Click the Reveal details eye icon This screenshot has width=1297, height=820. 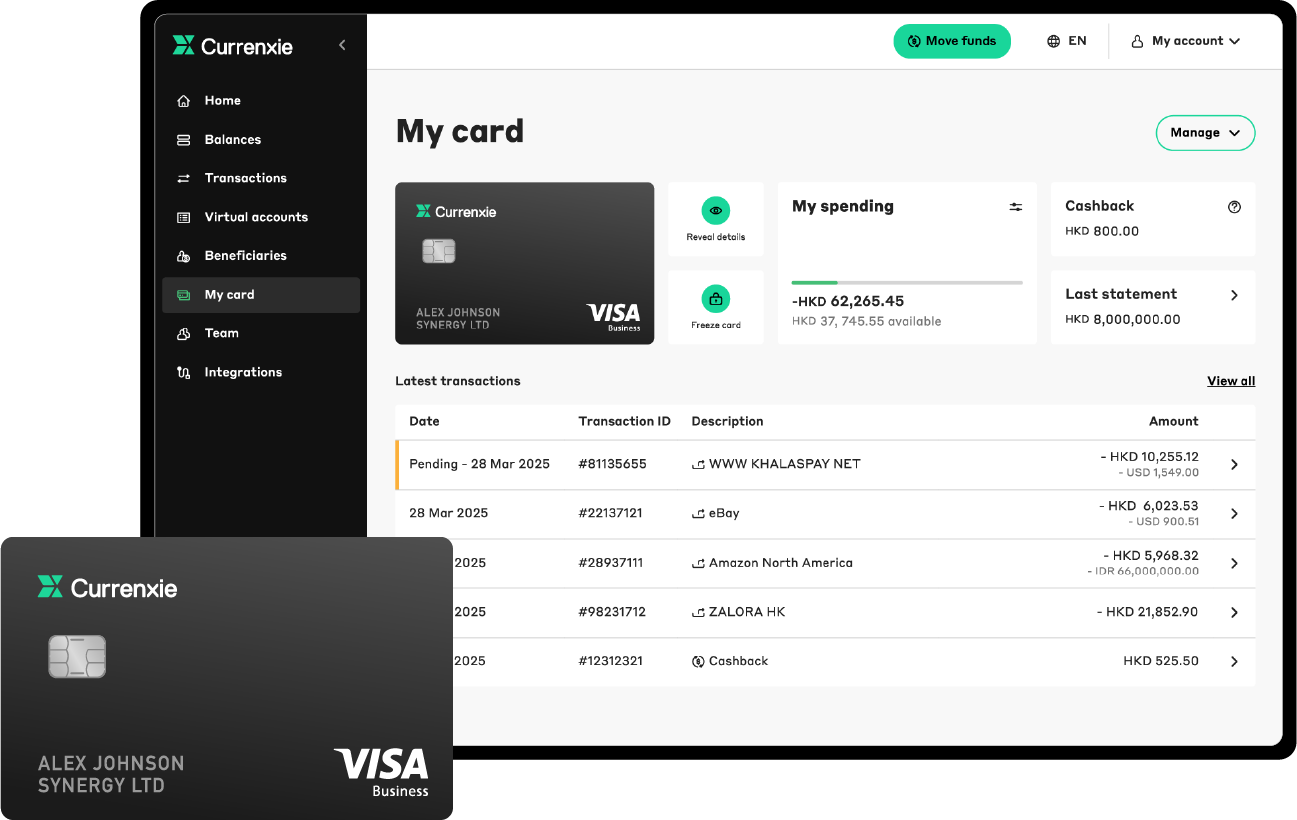pyautogui.click(x=715, y=211)
